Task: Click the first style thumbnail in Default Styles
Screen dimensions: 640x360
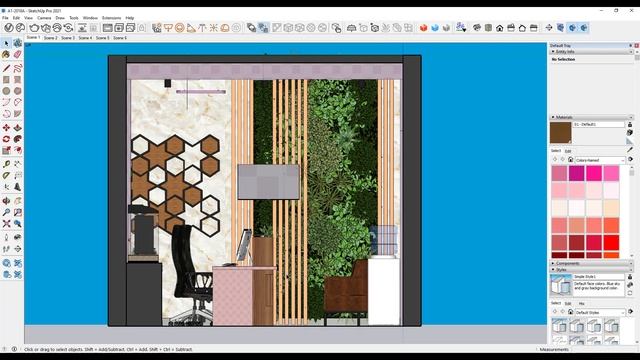Action: click(559, 326)
